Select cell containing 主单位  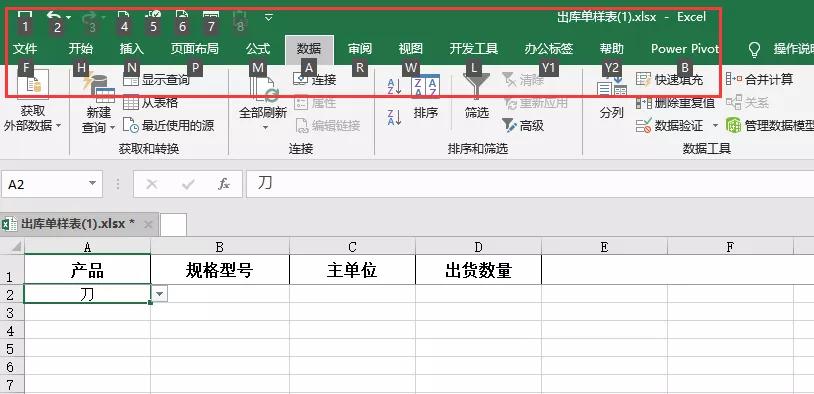pos(352,269)
